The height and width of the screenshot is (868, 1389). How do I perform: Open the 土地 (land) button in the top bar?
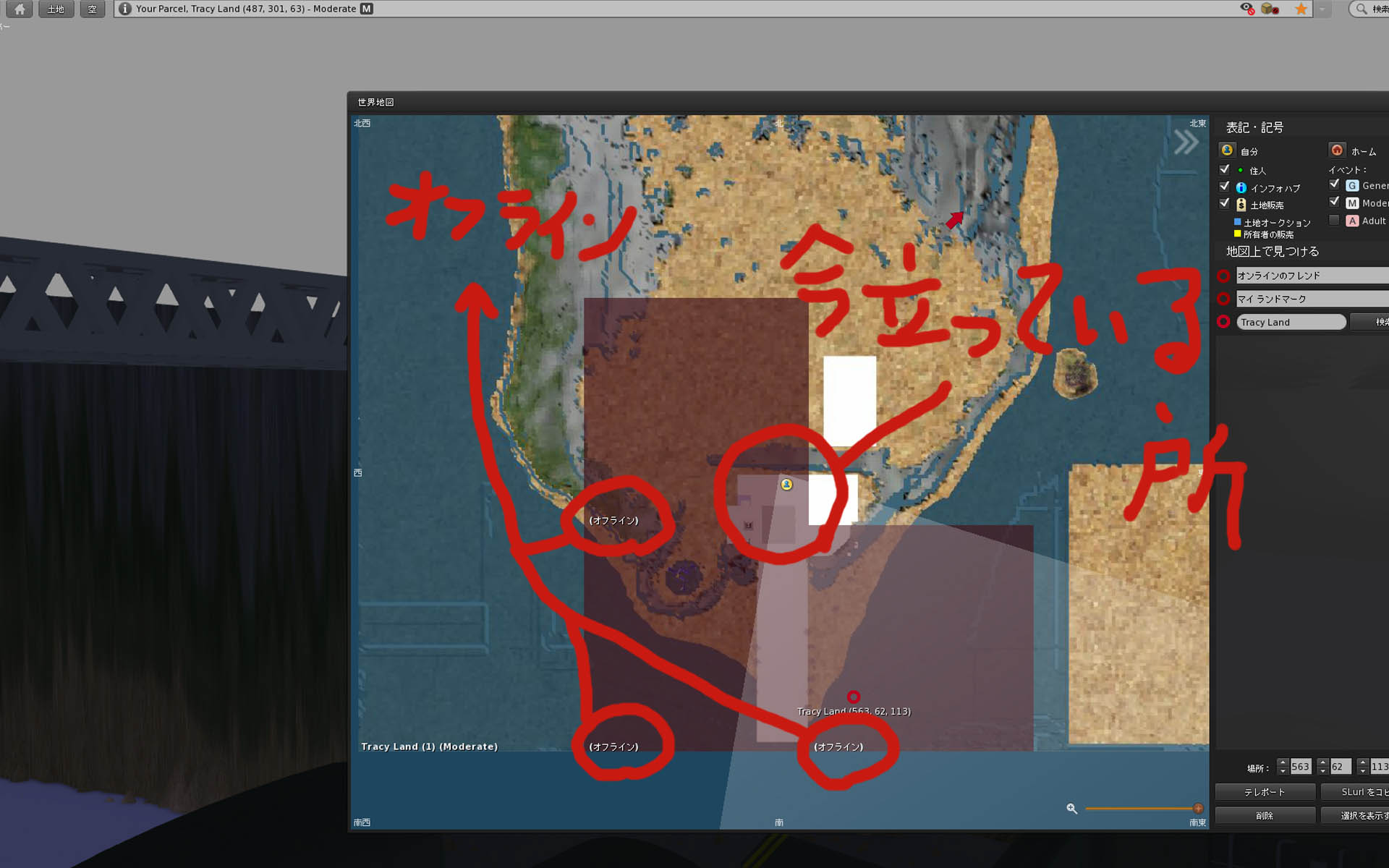[x=56, y=9]
